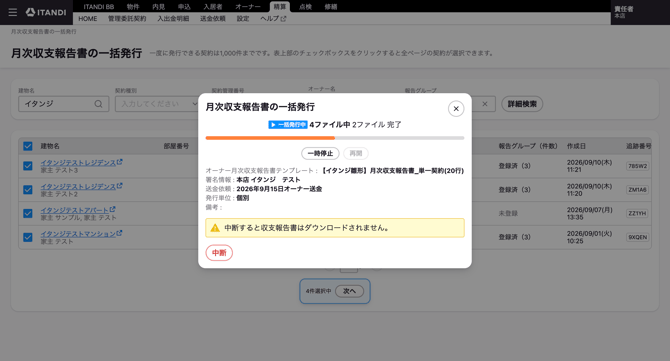Switch to 物件 tab

(133, 7)
